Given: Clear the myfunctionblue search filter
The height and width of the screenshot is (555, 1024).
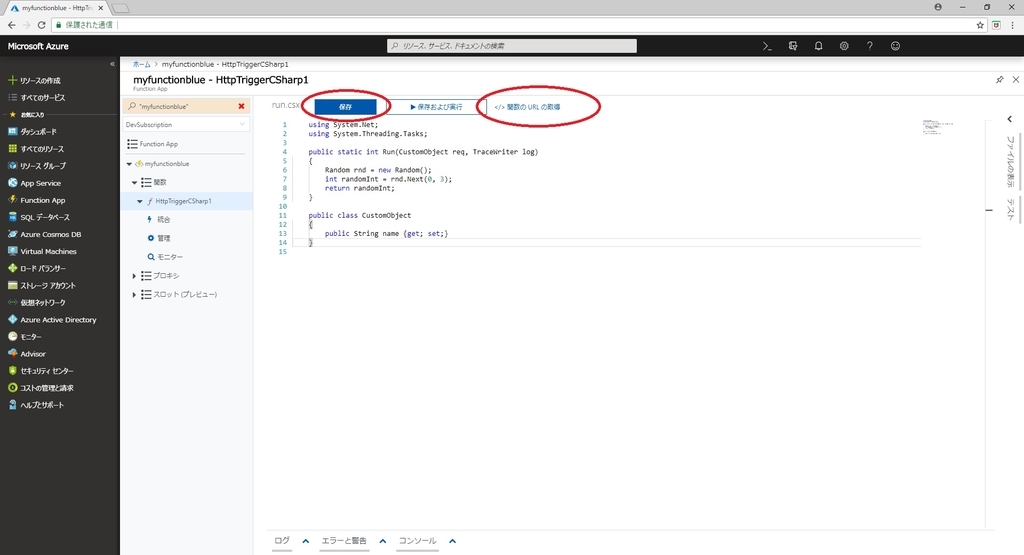Looking at the screenshot, I should click(x=242, y=106).
